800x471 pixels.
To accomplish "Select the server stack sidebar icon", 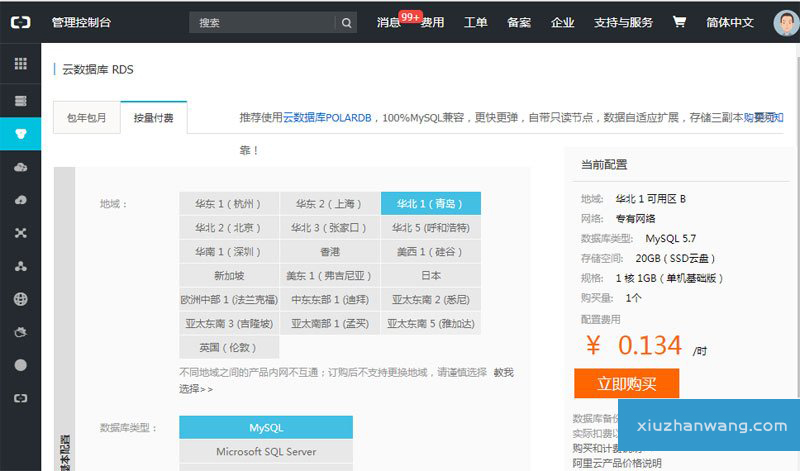I will click(x=20, y=101).
